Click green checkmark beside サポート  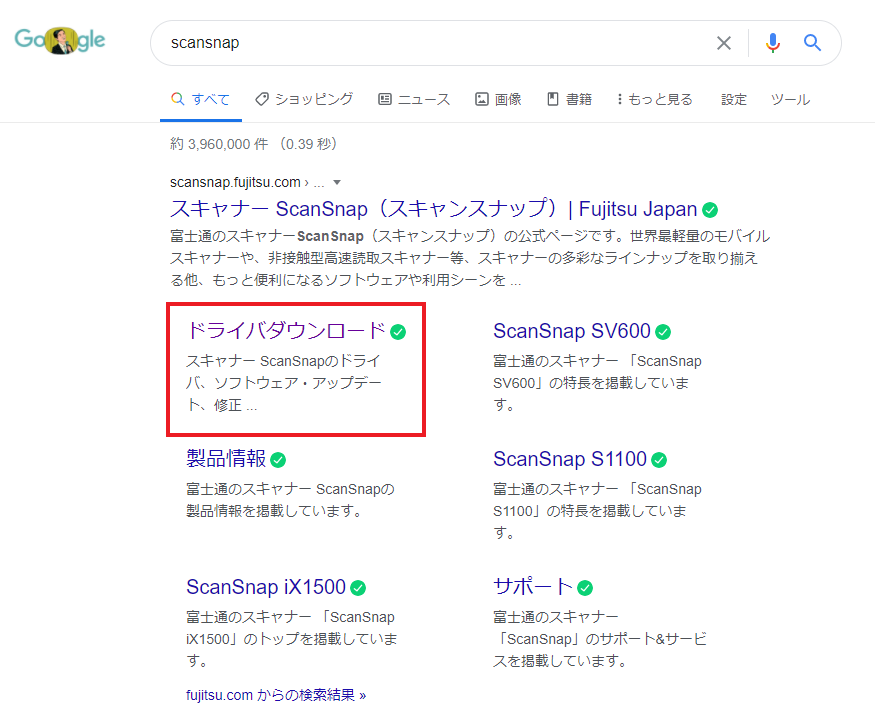click(x=585, y=588)
